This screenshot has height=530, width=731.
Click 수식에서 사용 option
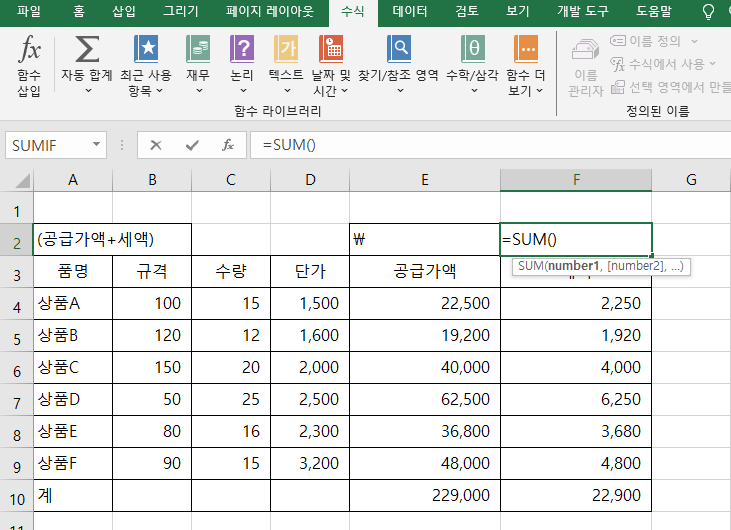coord(657,64)
